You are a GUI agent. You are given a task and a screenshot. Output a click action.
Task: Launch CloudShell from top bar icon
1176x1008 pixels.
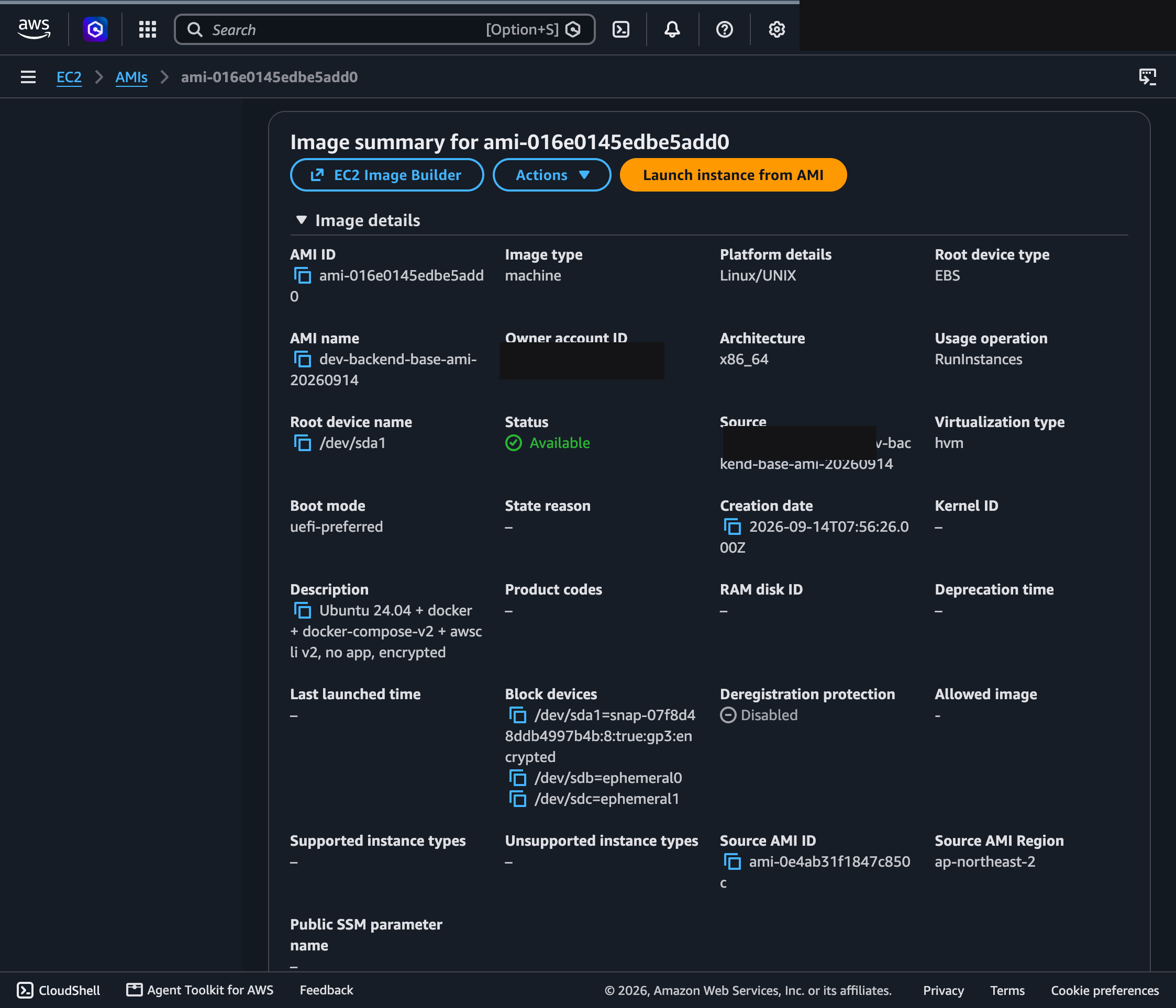point(621,29)
